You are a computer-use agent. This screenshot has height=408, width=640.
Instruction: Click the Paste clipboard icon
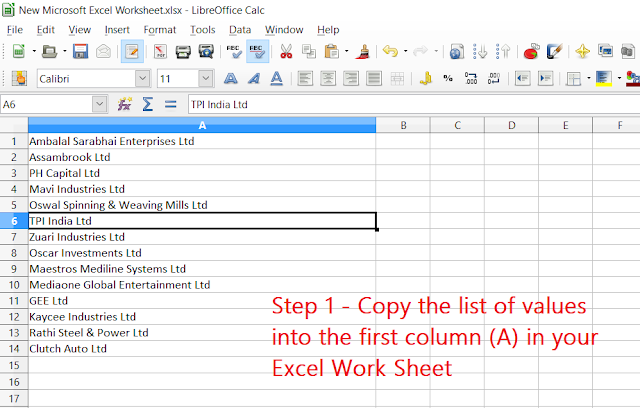pos(331,52)
